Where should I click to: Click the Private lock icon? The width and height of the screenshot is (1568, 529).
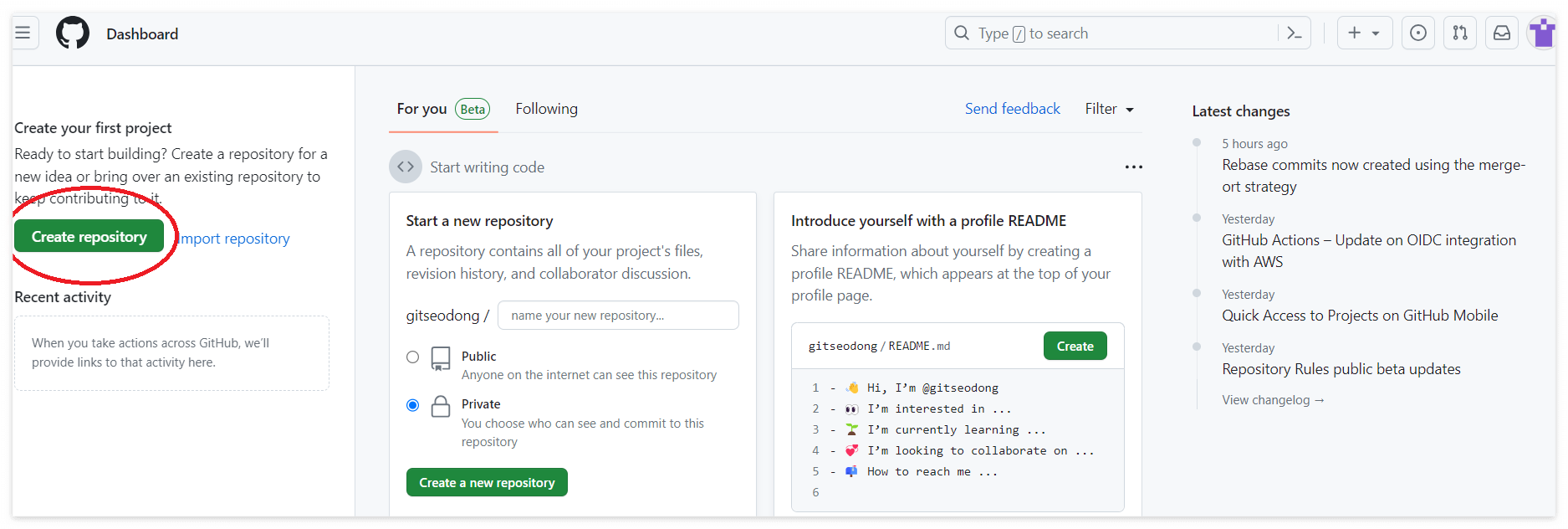(x=441, y=407)
